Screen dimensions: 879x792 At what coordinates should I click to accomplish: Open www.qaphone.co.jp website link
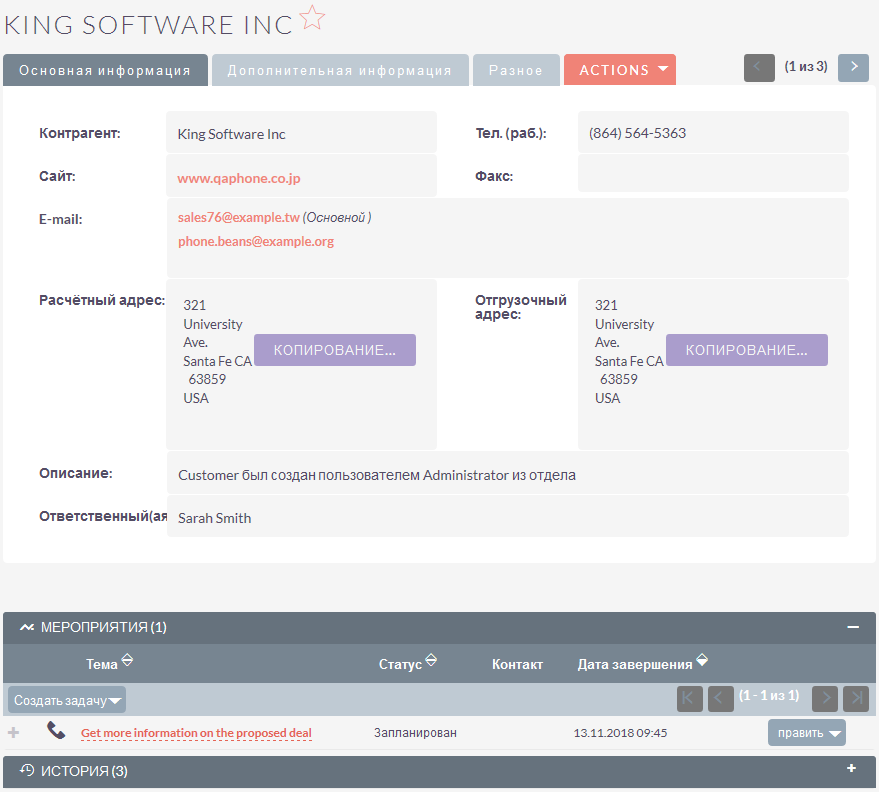[239, 179]
